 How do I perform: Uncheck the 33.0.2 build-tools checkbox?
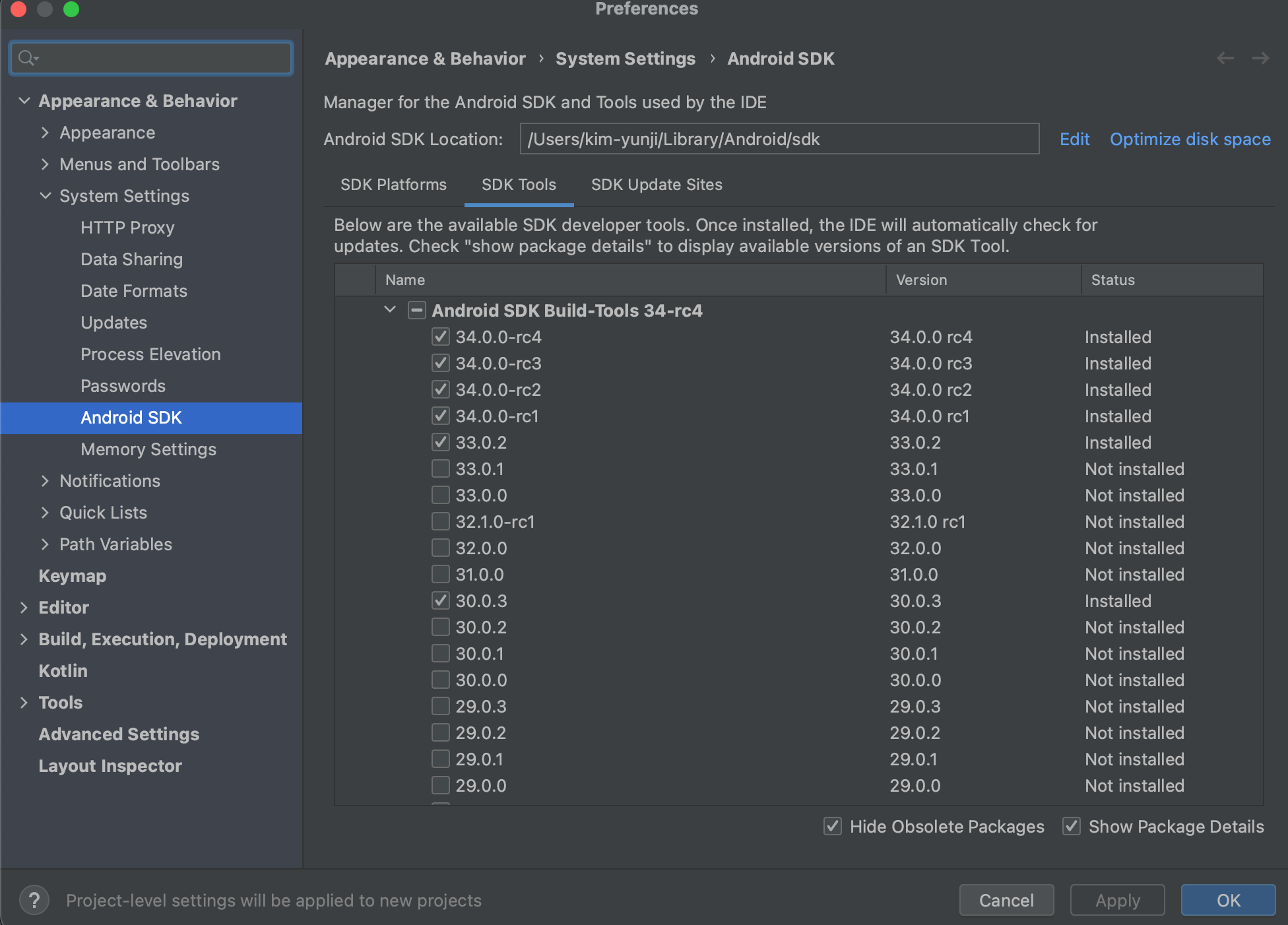coord(441,443)
